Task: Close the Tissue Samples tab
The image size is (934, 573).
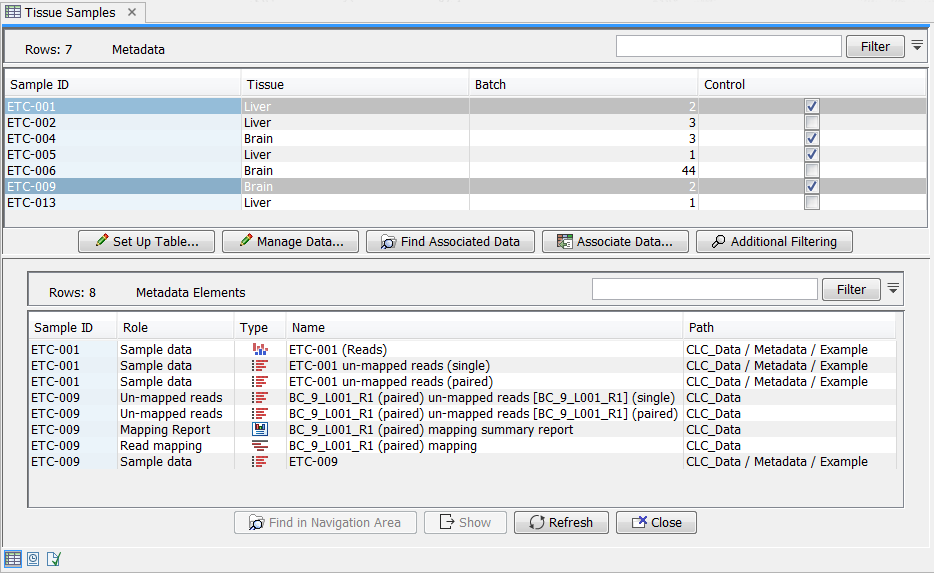Action: [x=133, y=13]
